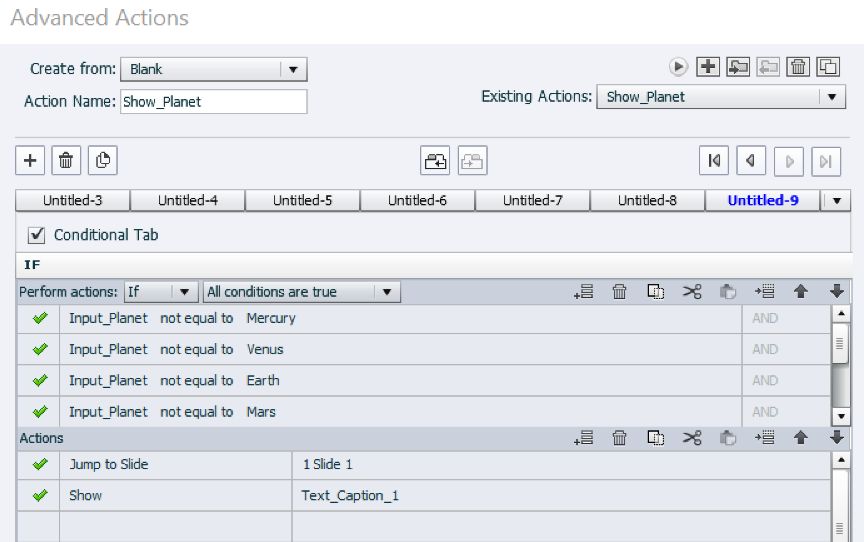Click the green checkmark beside Show action
The height and width of the screenshot is (542, 864).
point(40,495)
